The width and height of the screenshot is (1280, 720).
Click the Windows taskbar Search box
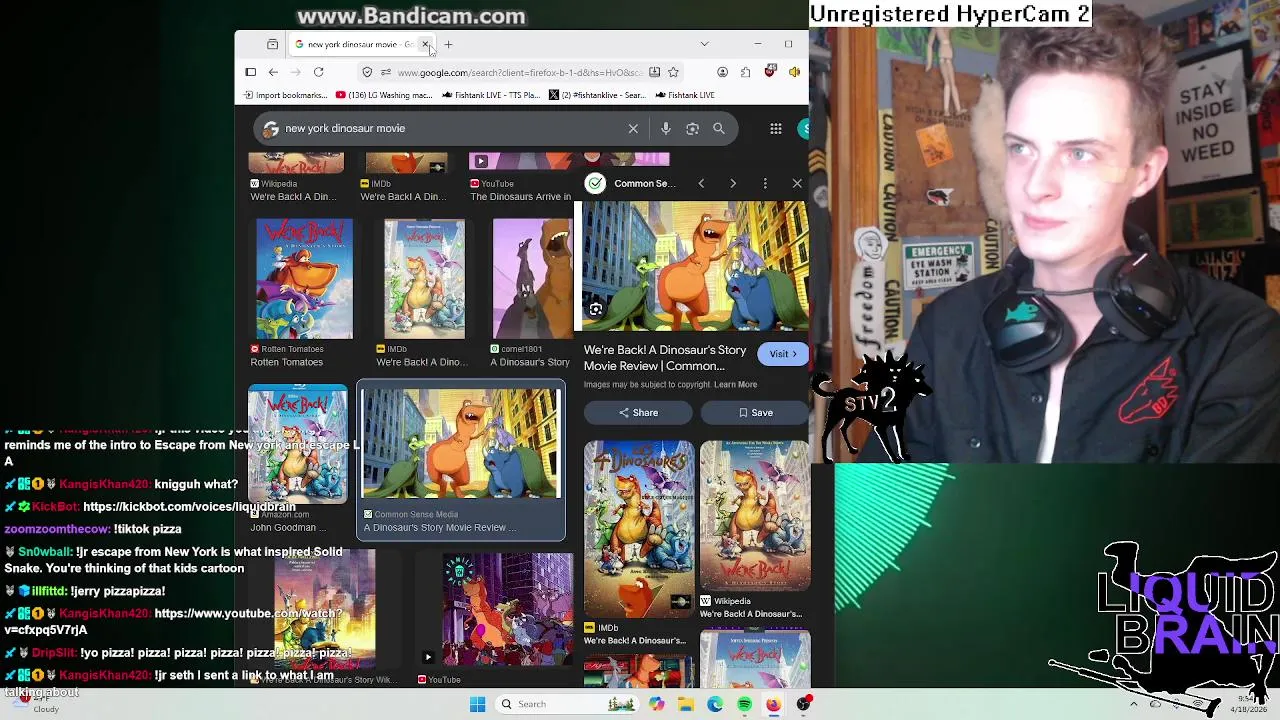click(x=565, y=704)
